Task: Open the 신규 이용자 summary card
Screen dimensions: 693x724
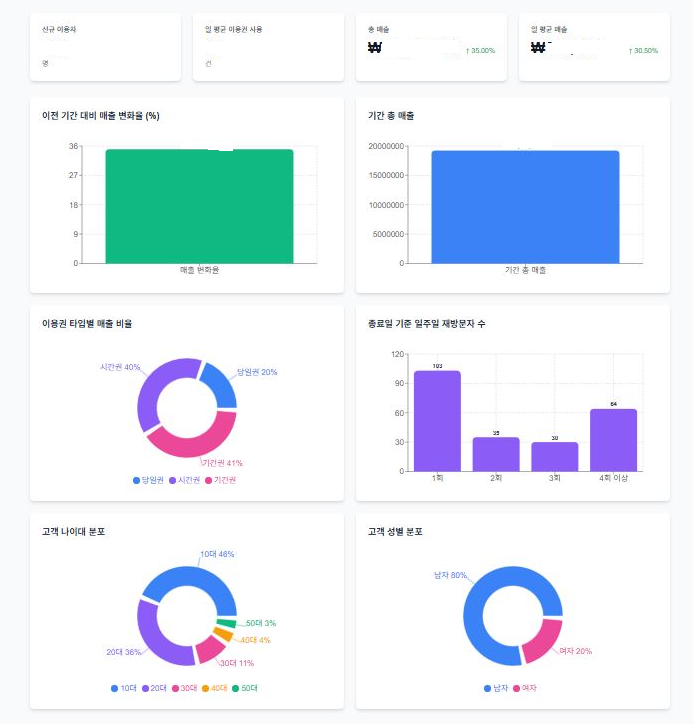Action: (105, 47)
